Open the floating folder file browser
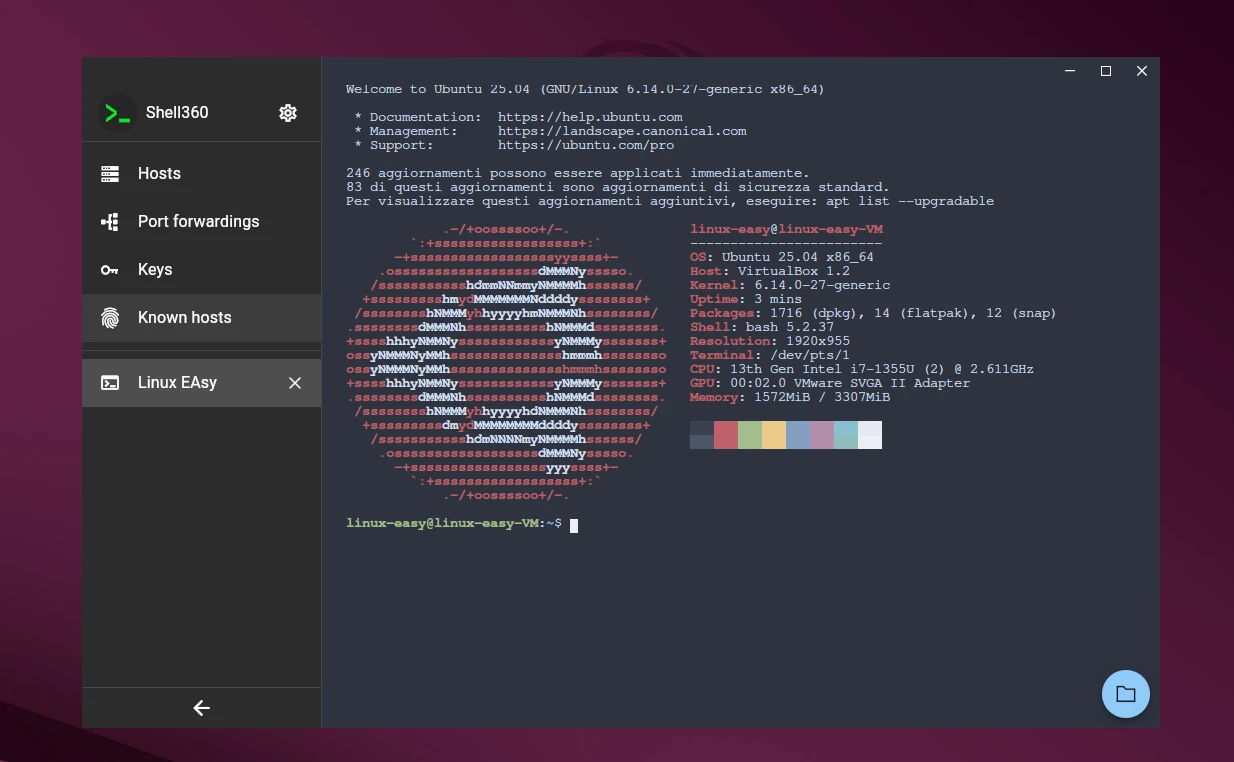Viewport: 1234px width, 762px height. pos(1125,693)
